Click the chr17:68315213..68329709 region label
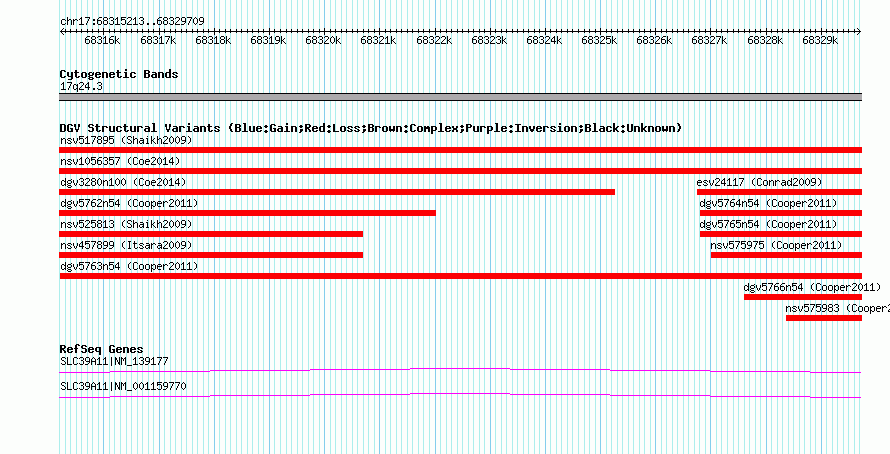Viewport: 890px width, 454px height. point(132,21)
